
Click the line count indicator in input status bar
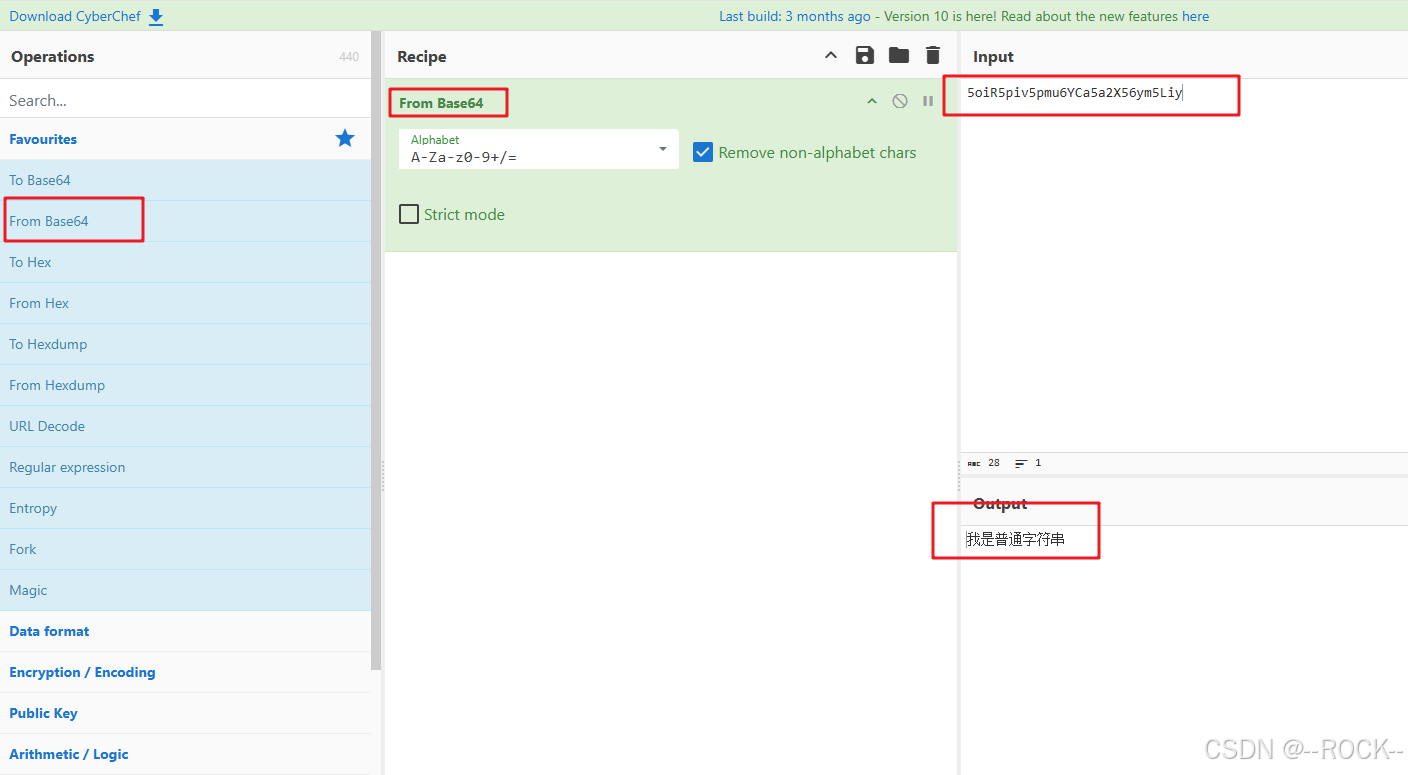(1030, 462)
